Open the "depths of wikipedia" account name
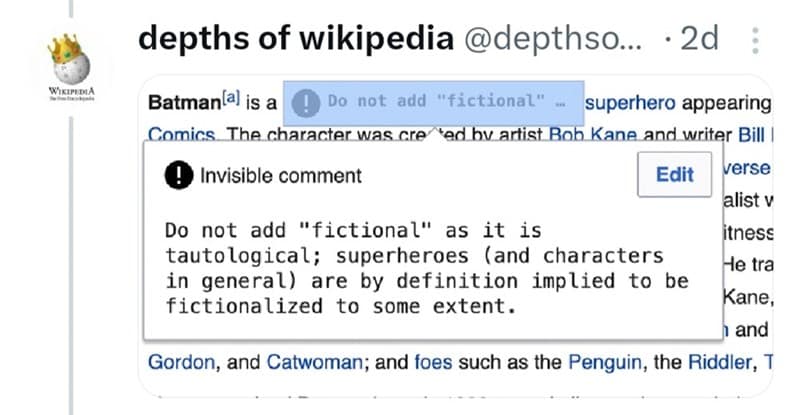This screenshot has width=800, height=415. pyautogui.click(x=293, y=38)
